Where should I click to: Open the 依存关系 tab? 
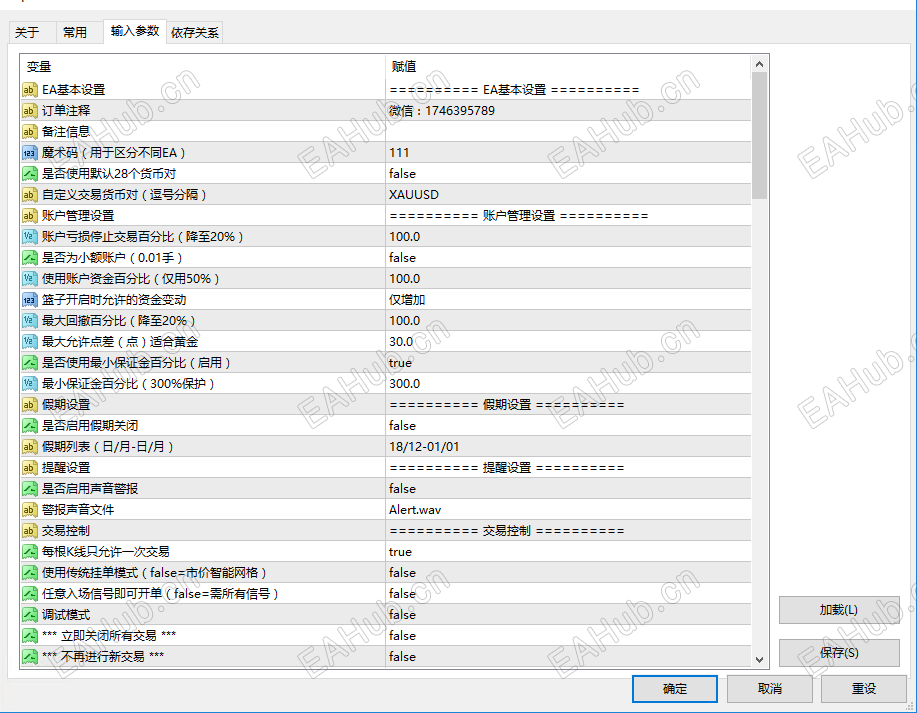195,33
